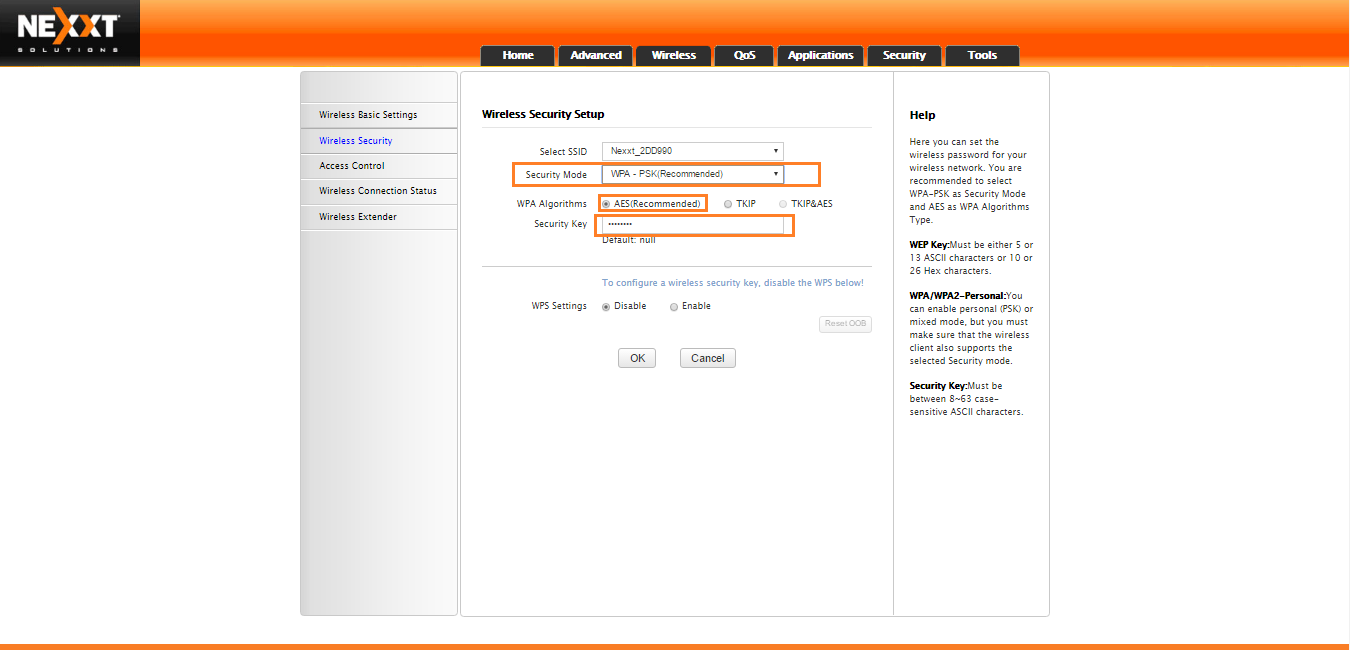Go to the QoS tab
Screen dimensions: 1350x650
tap(744, 56)
